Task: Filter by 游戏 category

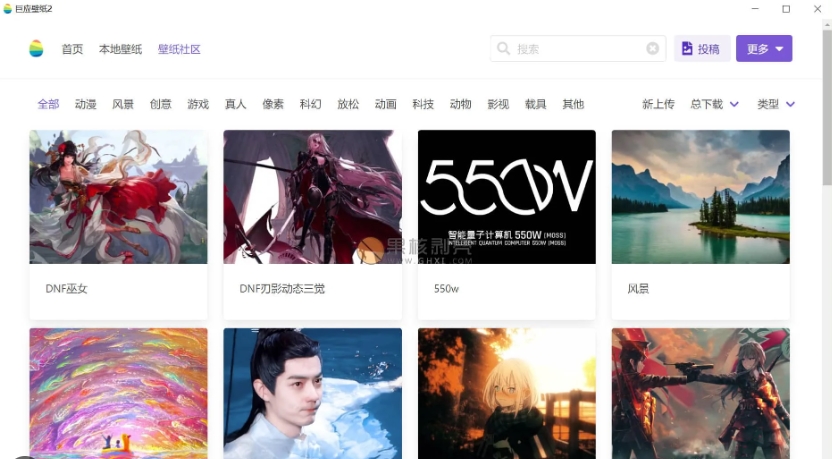Action: tap(198, 104)
